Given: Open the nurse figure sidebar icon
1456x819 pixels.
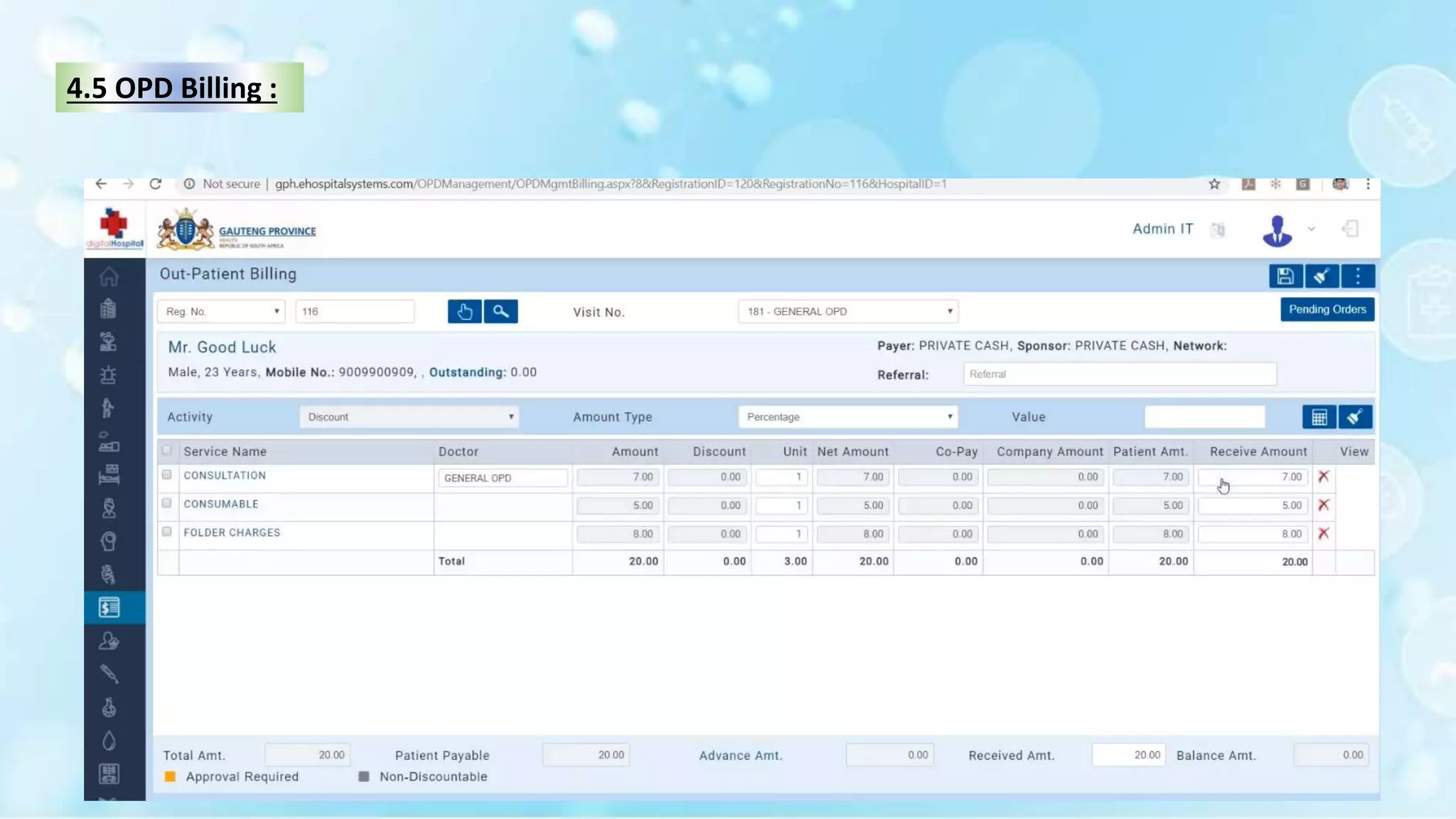Looking at the screenshot, I should [109, 508].
